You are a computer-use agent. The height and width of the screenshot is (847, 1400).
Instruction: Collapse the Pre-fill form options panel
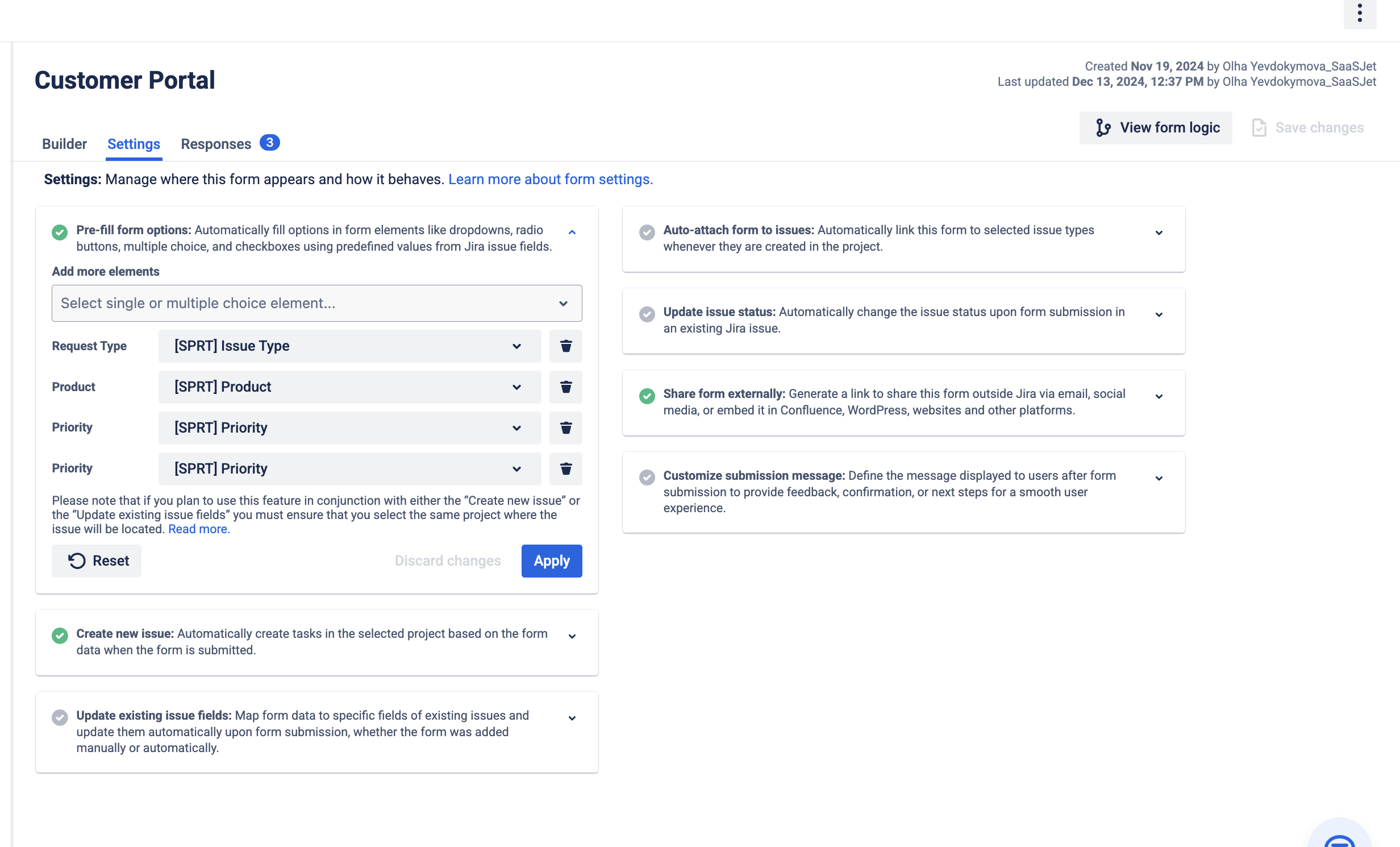(573, 231)
